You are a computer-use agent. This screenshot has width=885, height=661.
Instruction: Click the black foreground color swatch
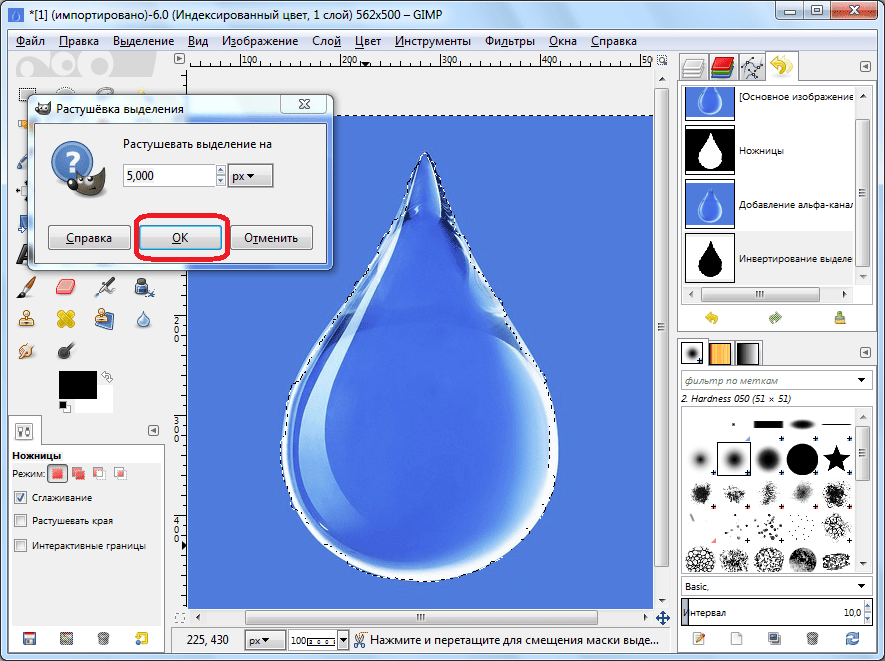point(76,384)
